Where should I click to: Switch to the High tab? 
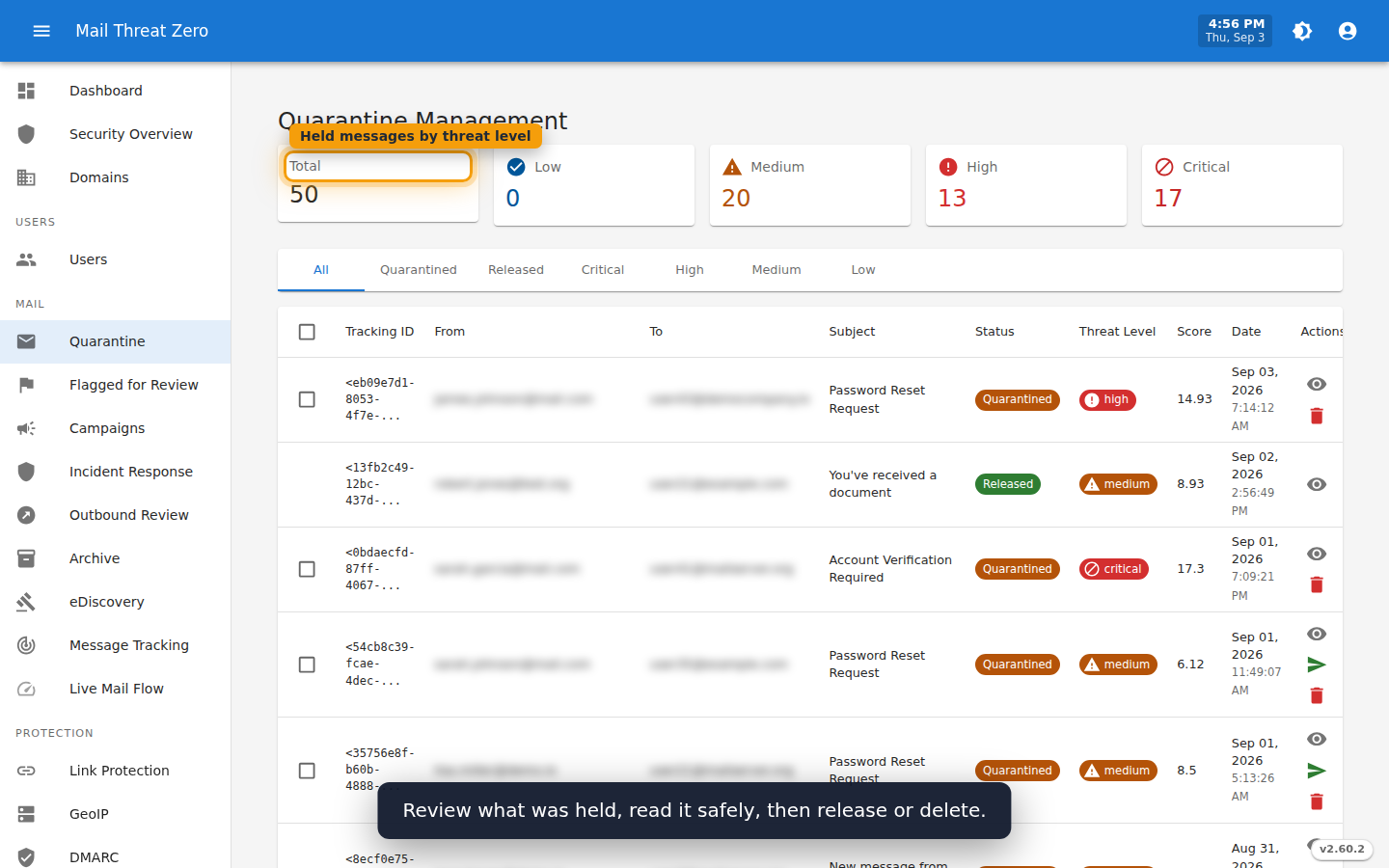click(690, 270)
